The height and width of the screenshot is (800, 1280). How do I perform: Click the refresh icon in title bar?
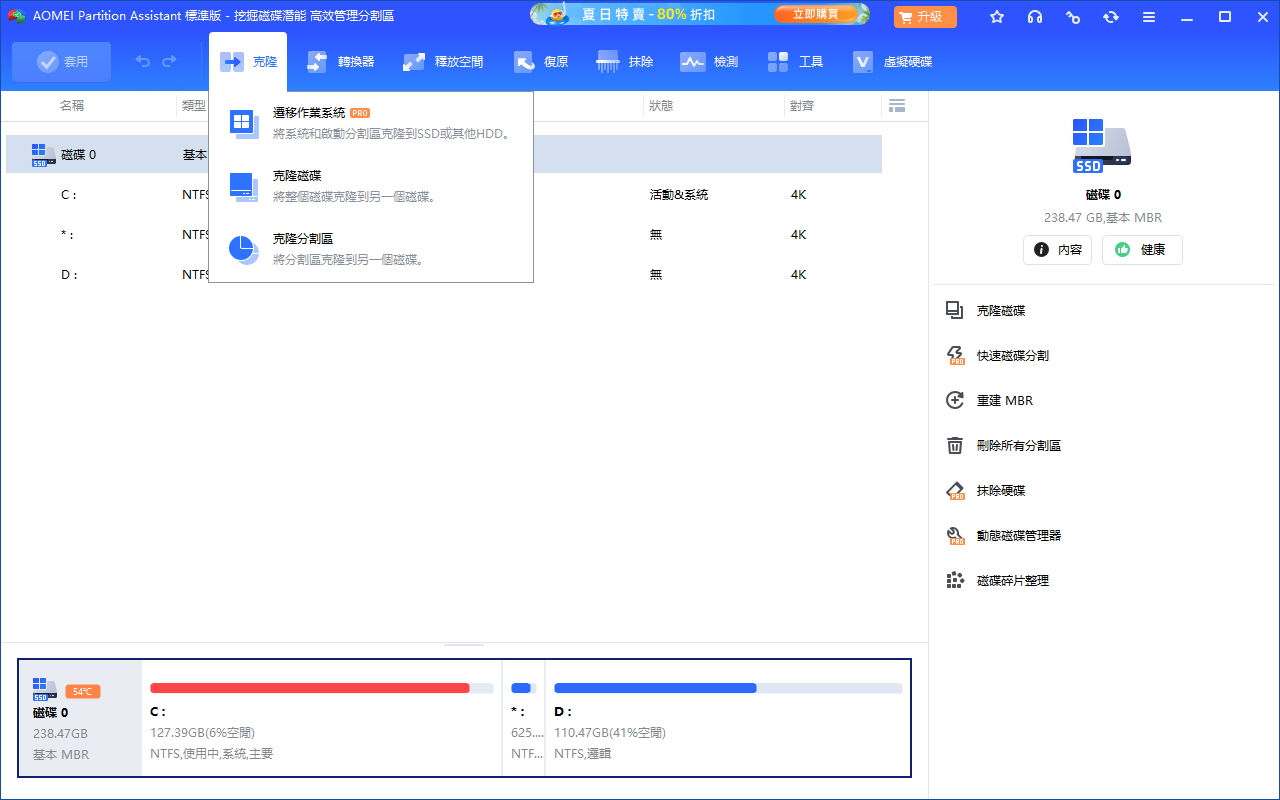tap(1111, 17)
